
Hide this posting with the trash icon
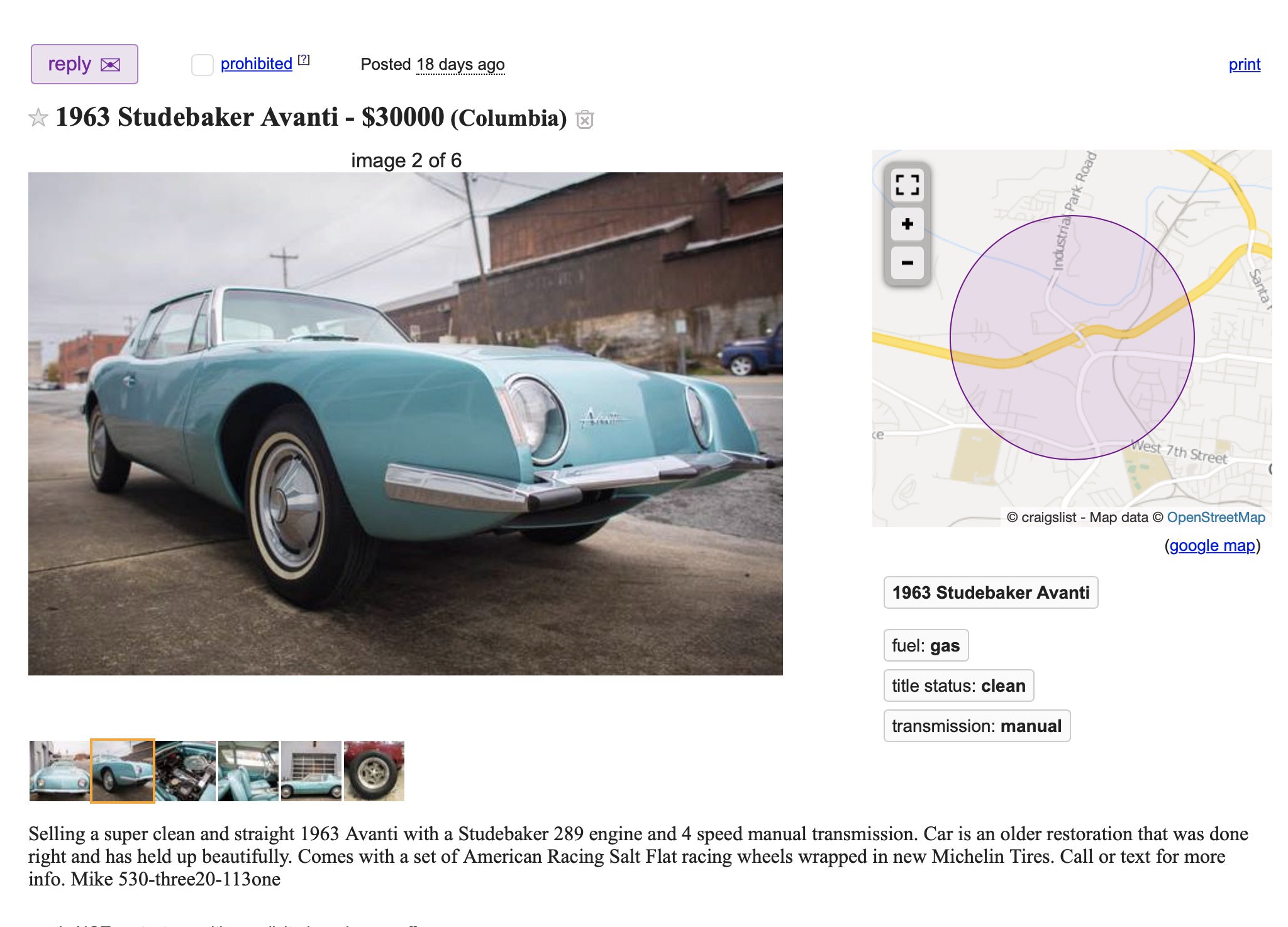point(585,119)
